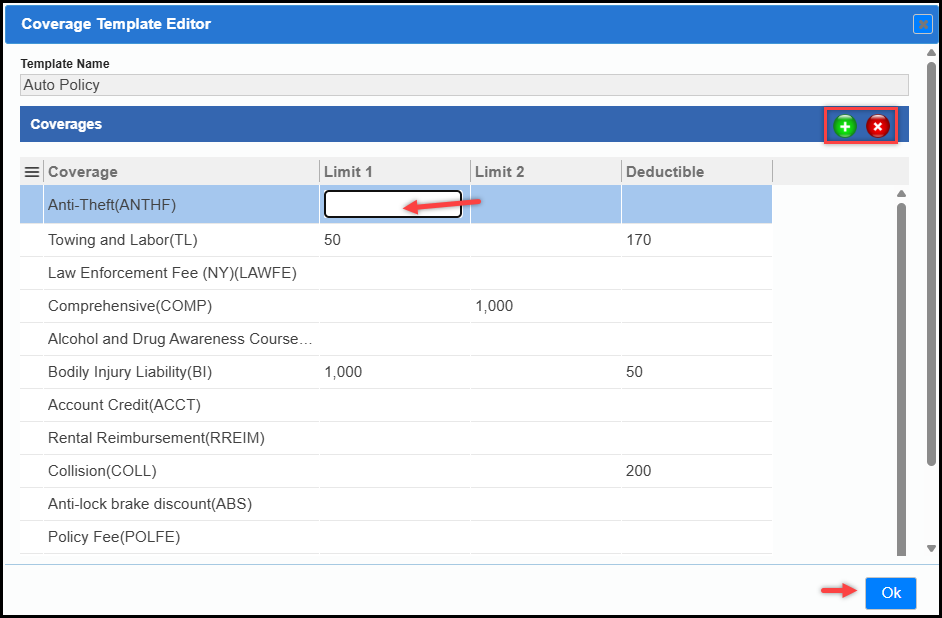Select Rental Reimbursement(RREIM) coverage
942x618 pixels.
coord(156,438)
